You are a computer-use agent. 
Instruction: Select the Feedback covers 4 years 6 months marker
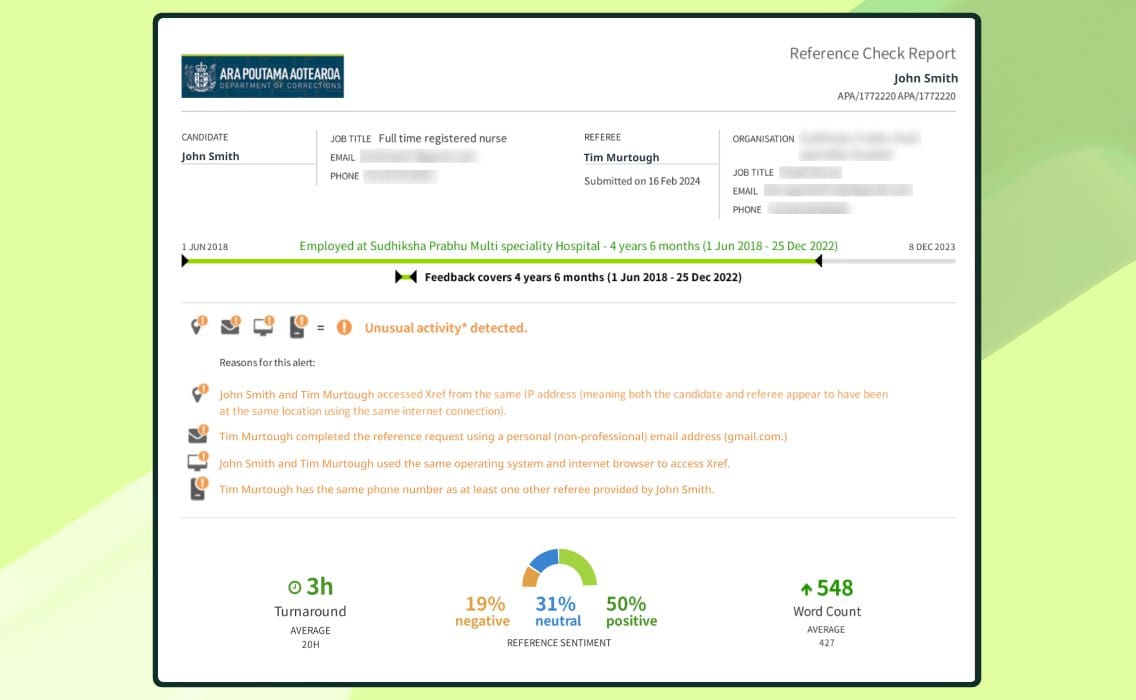pos(405,277)
